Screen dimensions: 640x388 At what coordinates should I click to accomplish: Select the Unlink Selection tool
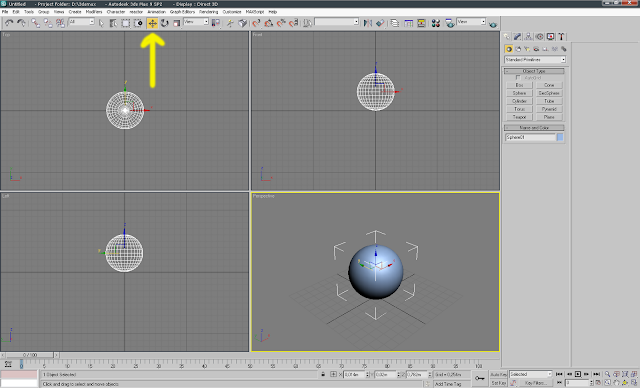pos(48,23)
